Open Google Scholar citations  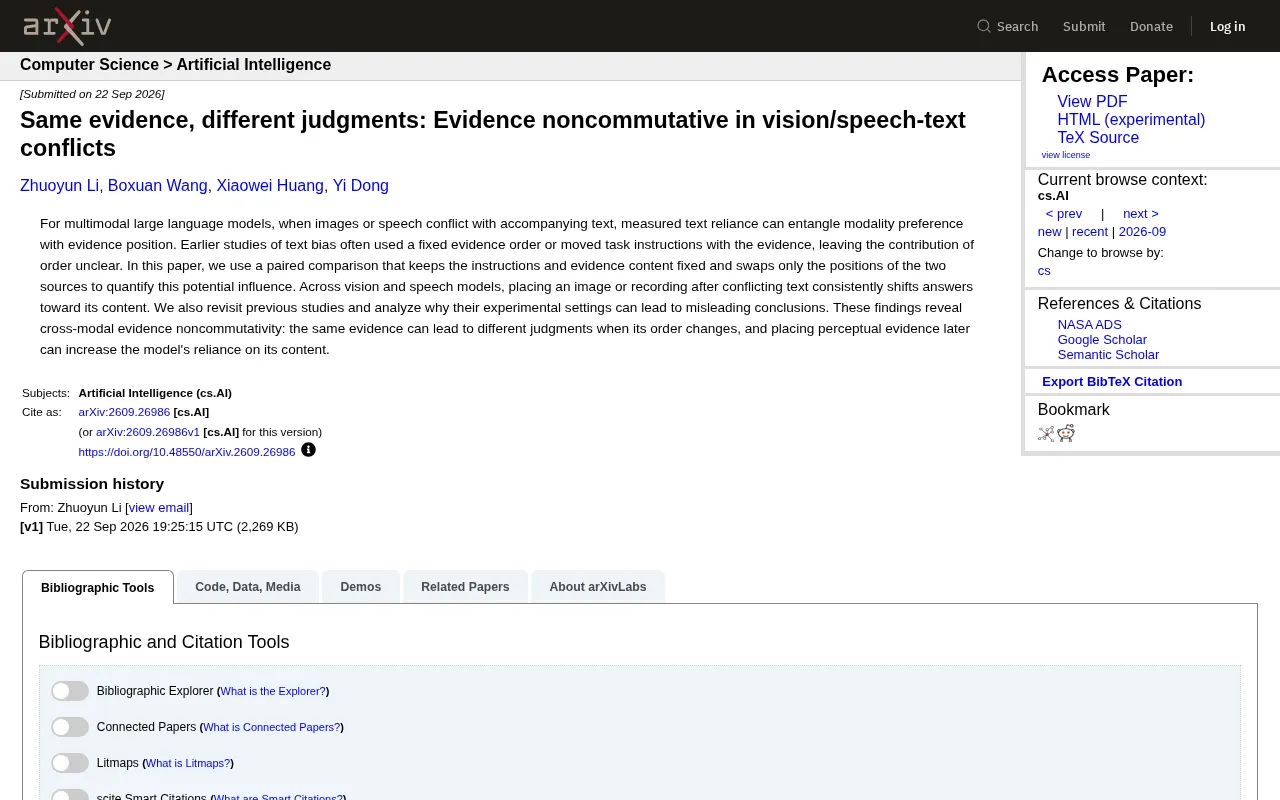point(1102,340)
